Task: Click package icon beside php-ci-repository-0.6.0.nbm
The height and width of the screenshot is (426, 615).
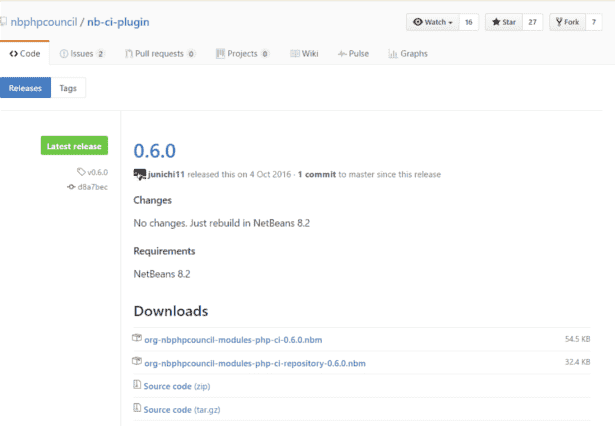Action: (x=137, y=361)
